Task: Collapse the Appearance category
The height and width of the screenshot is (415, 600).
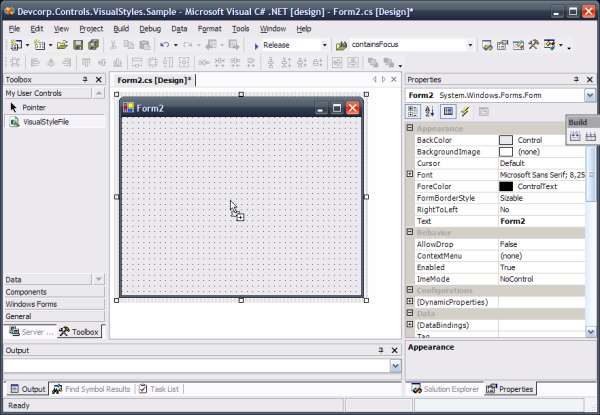Action: [x=410, y=128]
